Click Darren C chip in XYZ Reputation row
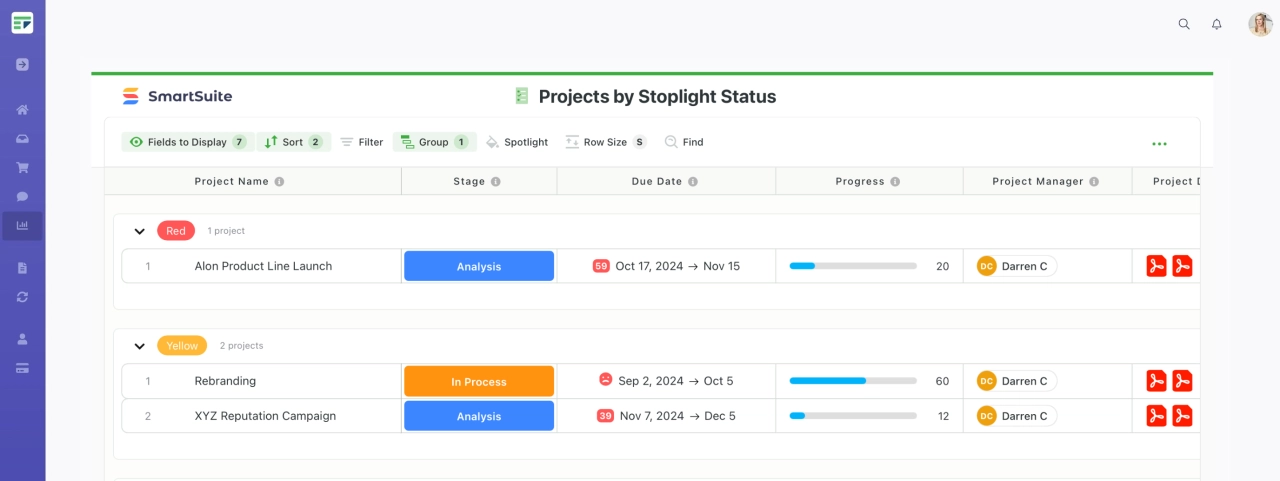This screenshot has width=1280, height=481. pos(1016,416)
